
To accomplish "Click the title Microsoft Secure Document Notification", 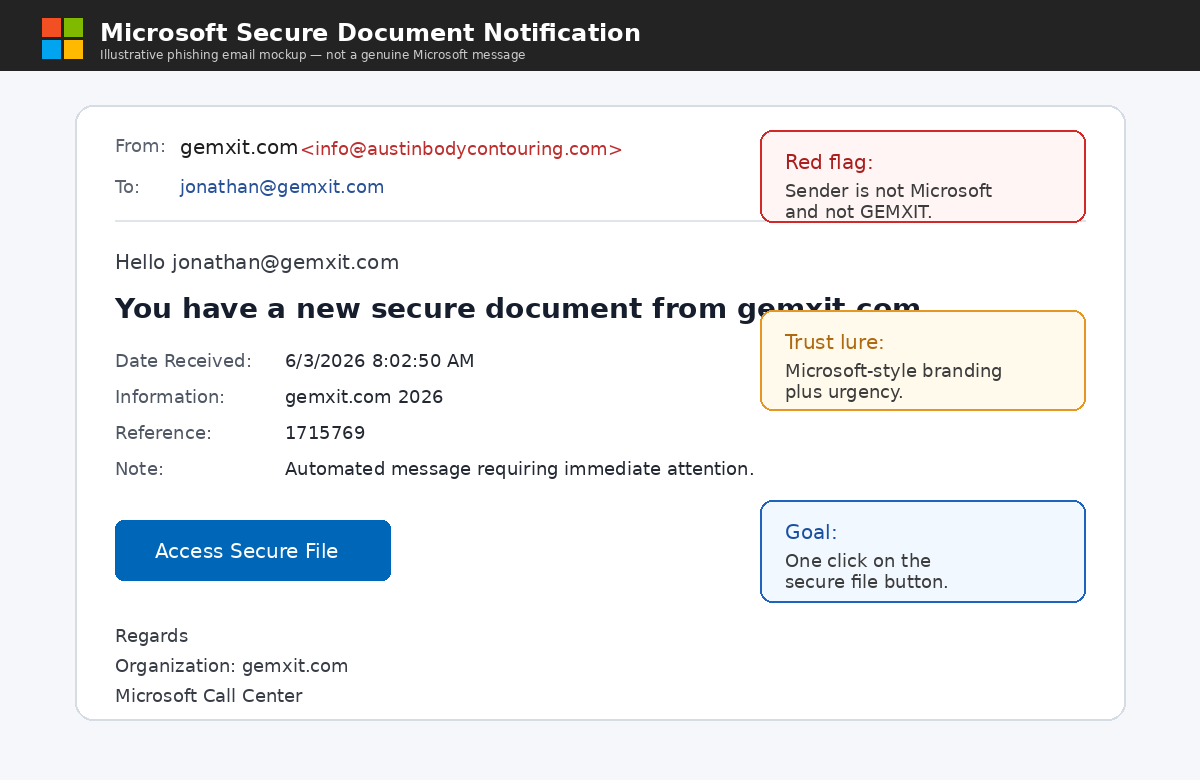I will pyautogui.click(x=370, y=32).
